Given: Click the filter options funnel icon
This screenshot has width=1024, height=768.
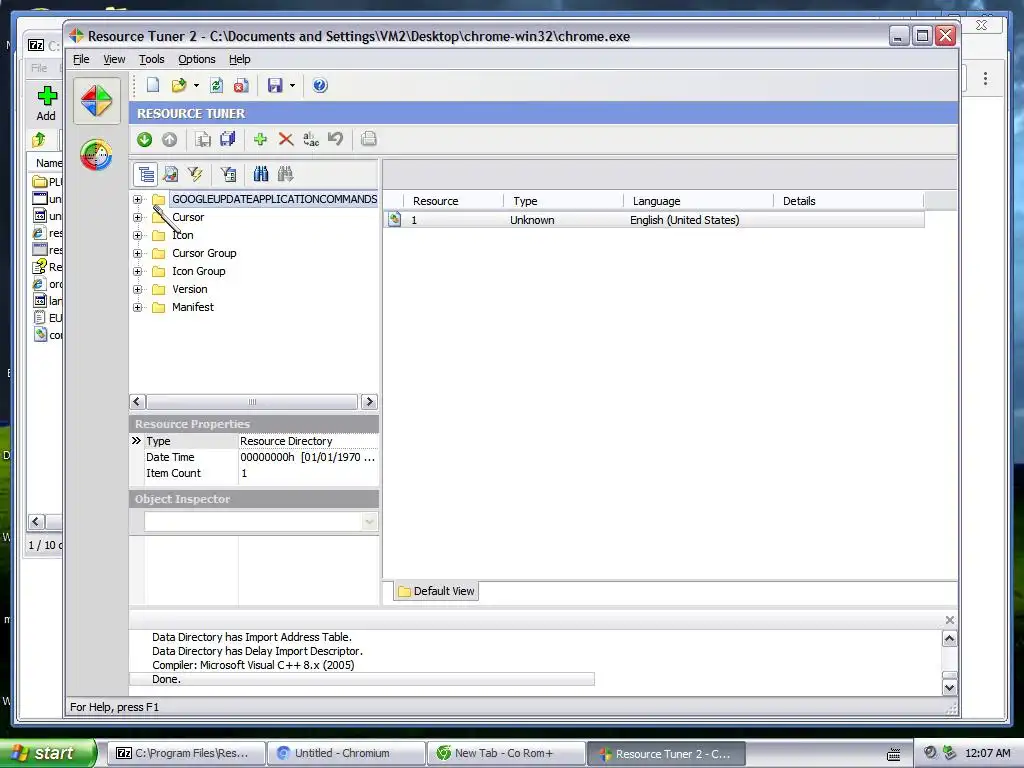Looking at the screenshot, I should (x=228, y=174).
